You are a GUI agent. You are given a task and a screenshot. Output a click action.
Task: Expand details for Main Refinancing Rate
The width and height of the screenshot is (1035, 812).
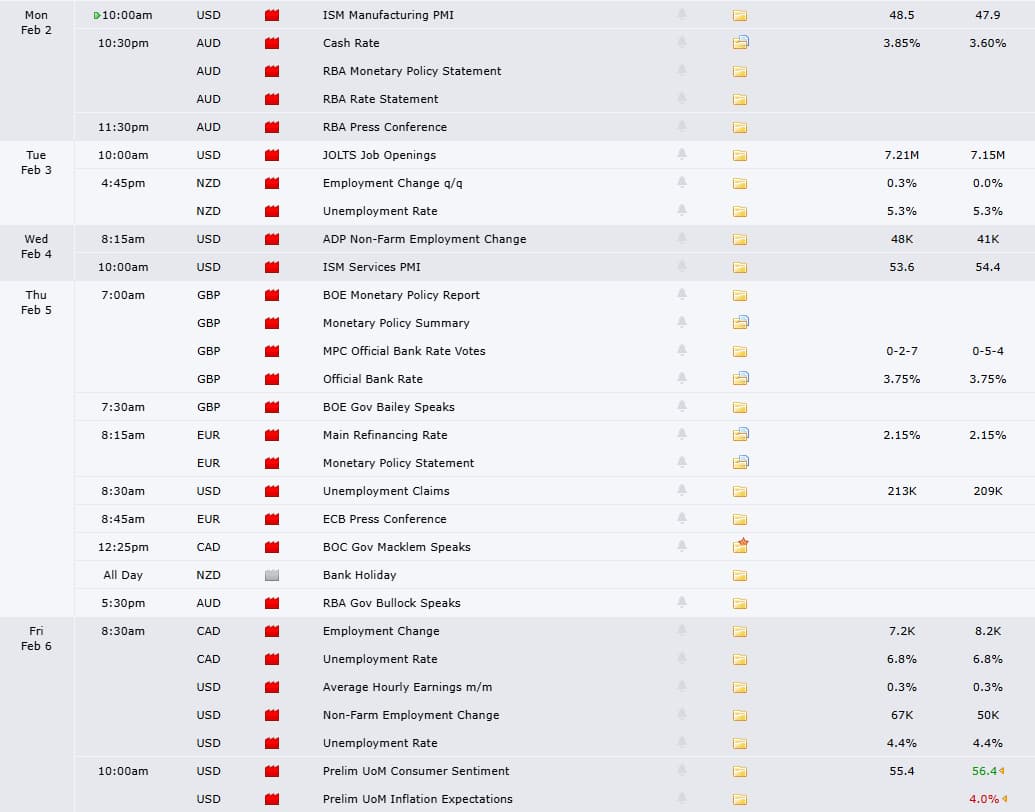click(x=740, y=435)
